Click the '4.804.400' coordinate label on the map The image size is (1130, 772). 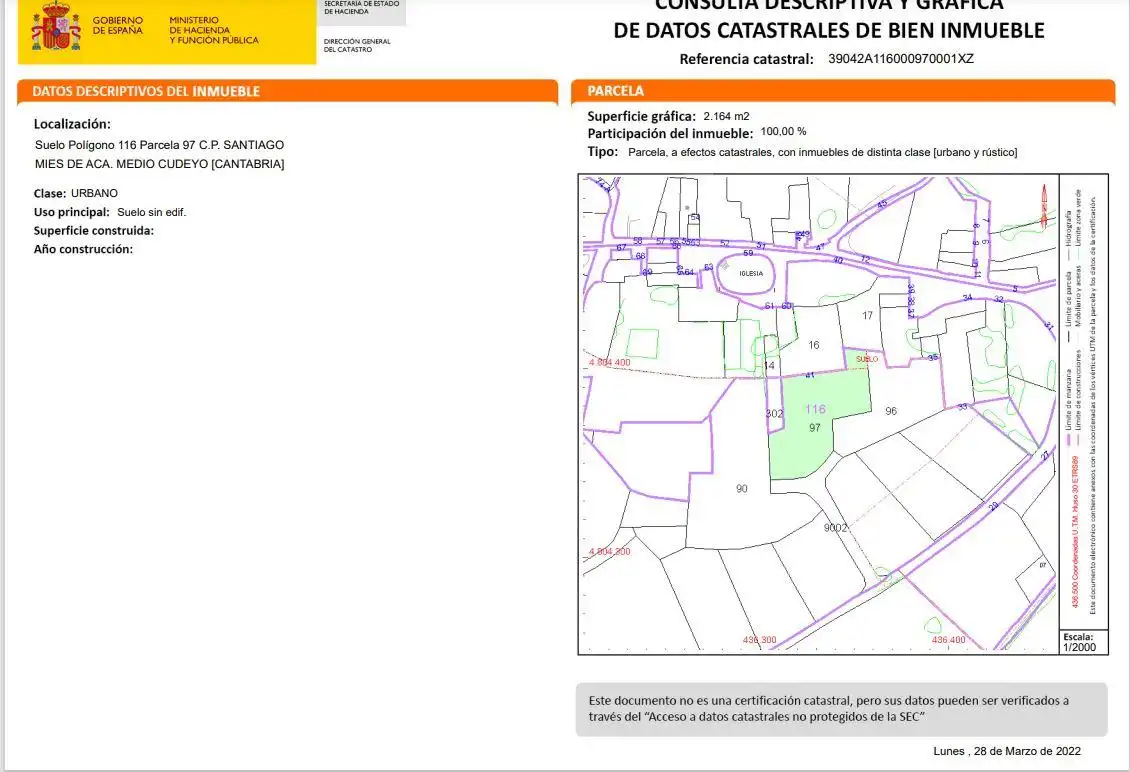coord(610,363)
